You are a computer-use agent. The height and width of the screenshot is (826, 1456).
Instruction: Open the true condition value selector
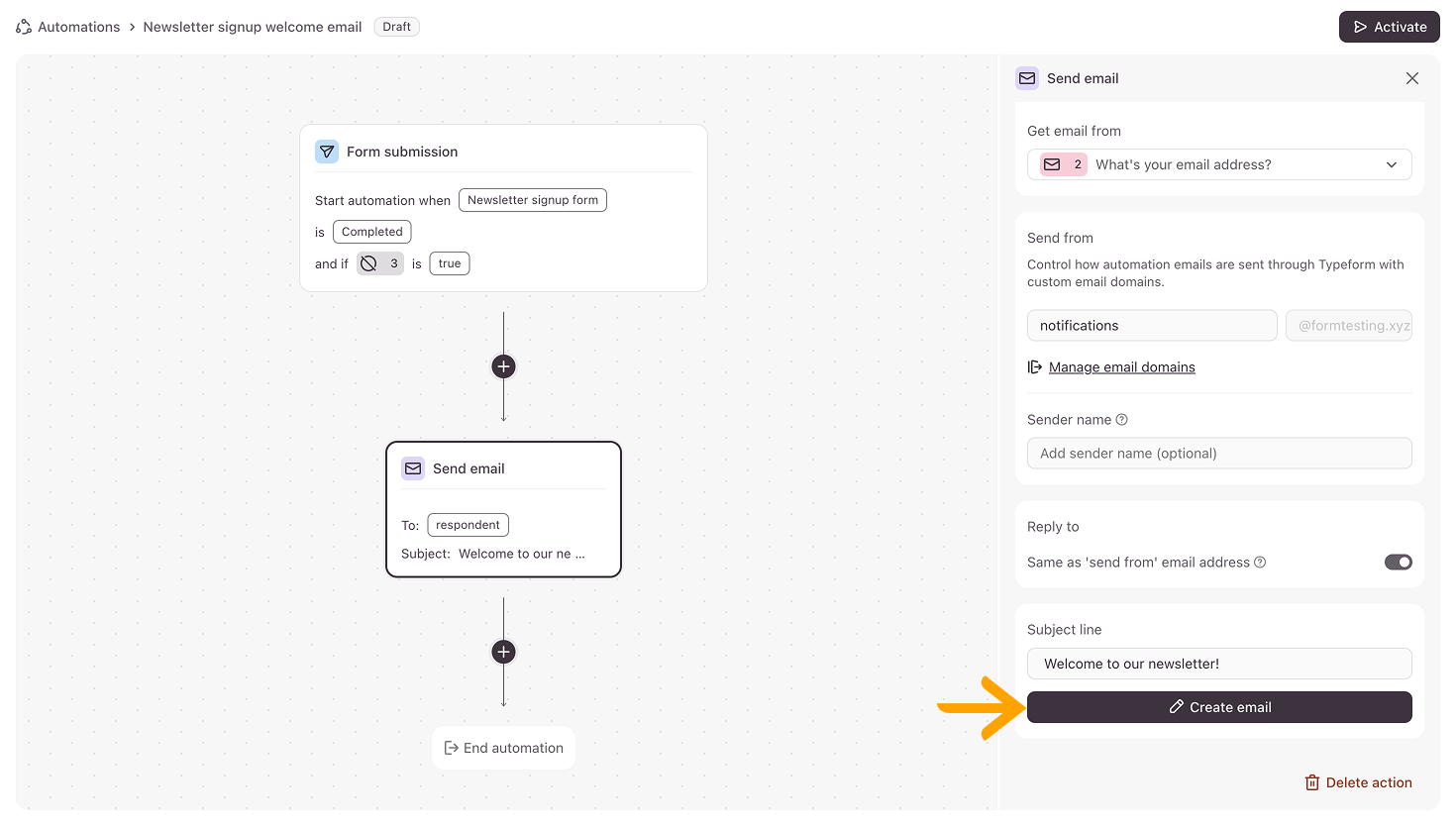pos(450,263)
